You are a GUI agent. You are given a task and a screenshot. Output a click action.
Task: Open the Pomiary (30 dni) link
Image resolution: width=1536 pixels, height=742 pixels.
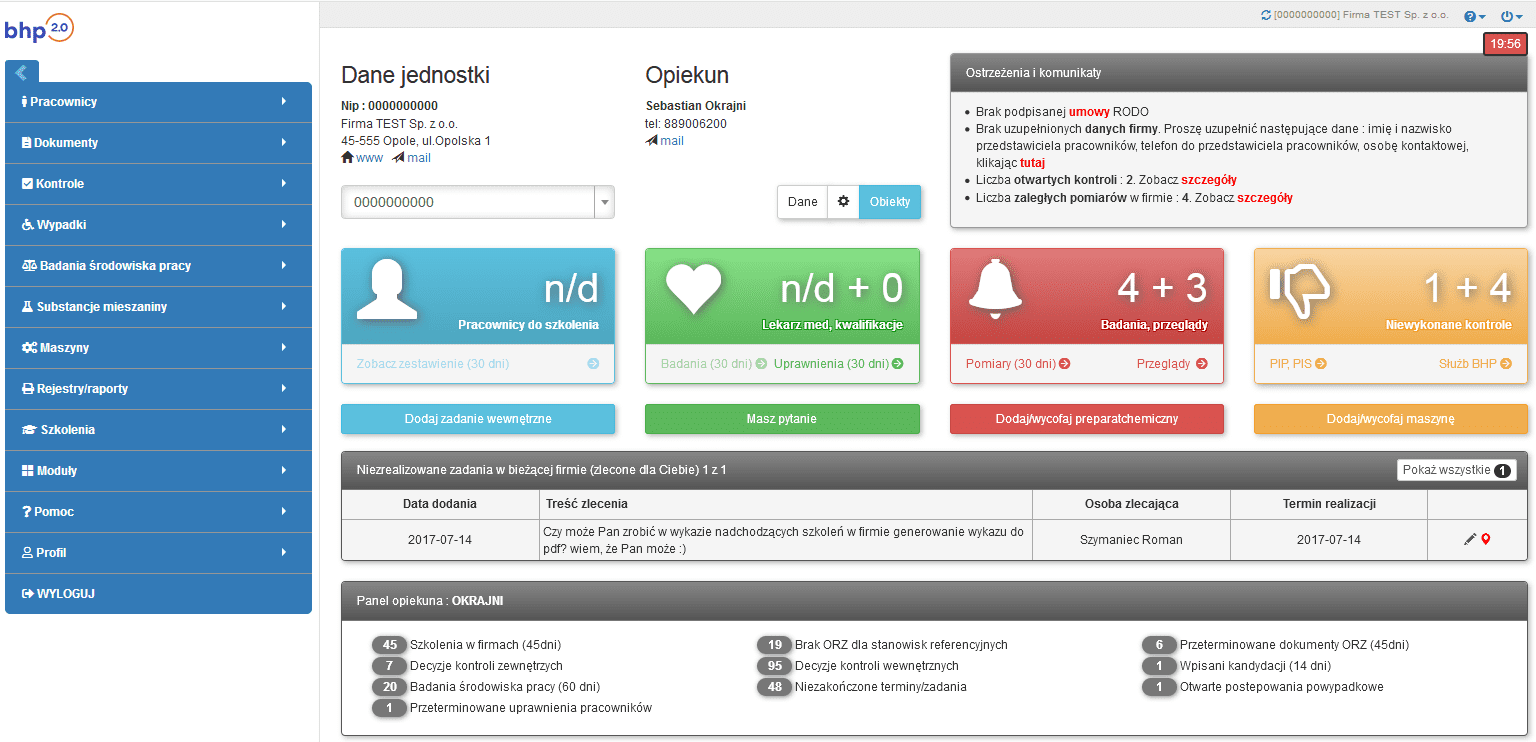point(1017,364)
